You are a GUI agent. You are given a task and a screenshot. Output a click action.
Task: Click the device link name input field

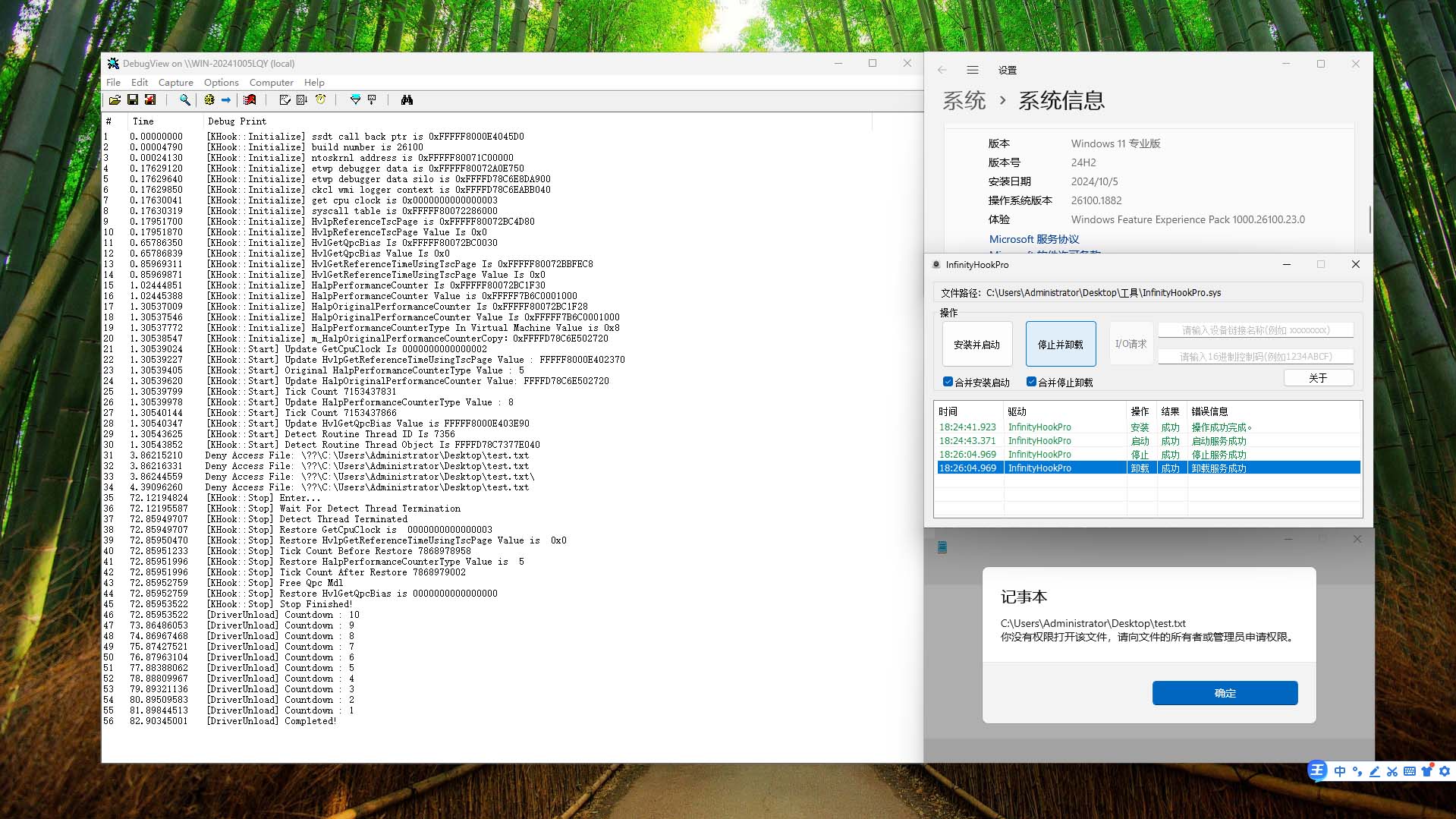tap(1256, 330)
